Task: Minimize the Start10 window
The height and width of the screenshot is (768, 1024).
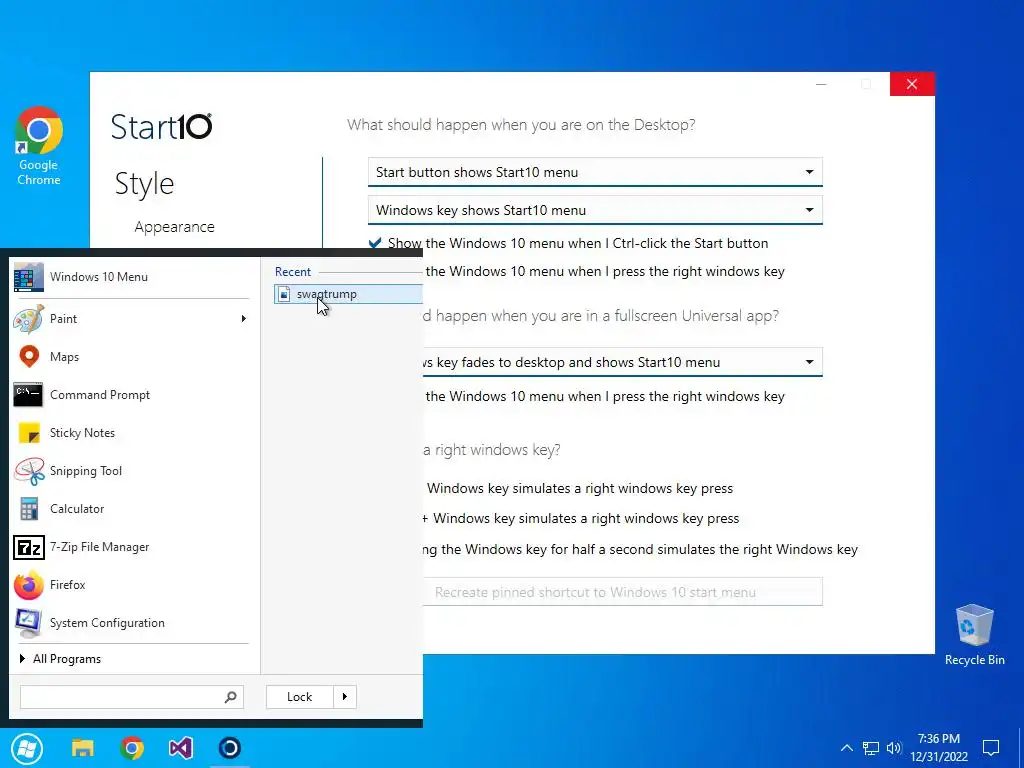Action: coord(822,84)
